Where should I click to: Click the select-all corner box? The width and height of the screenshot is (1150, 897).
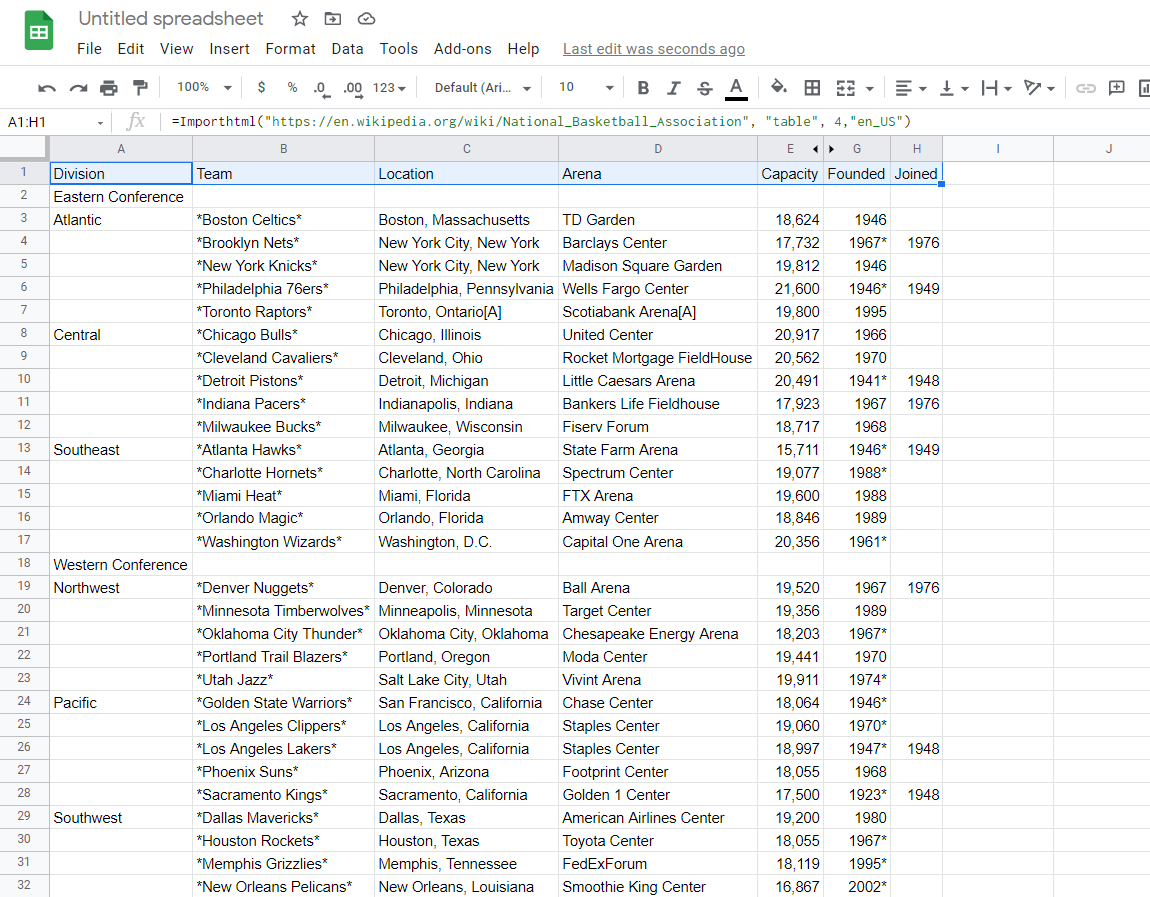click(24, 149)
